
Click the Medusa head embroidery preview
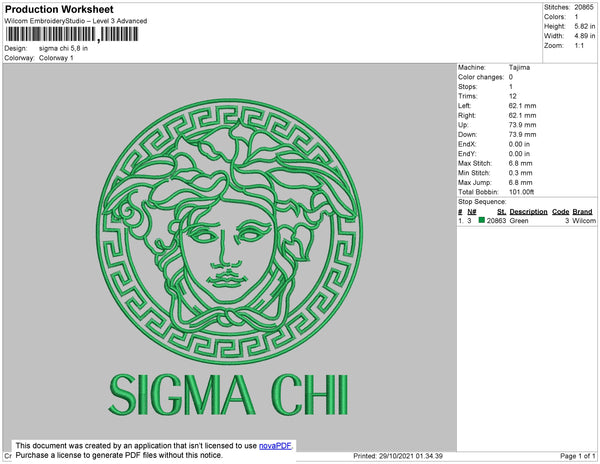pos(229,231)
